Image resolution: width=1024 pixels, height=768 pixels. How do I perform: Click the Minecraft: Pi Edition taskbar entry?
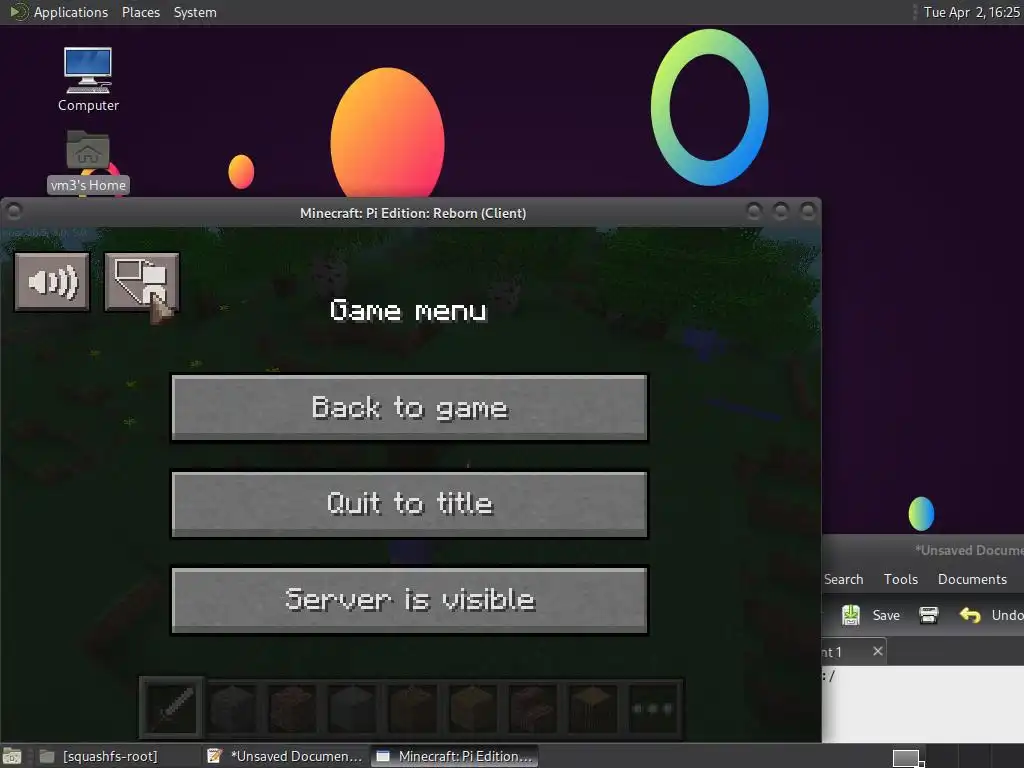tap(455, 756)
